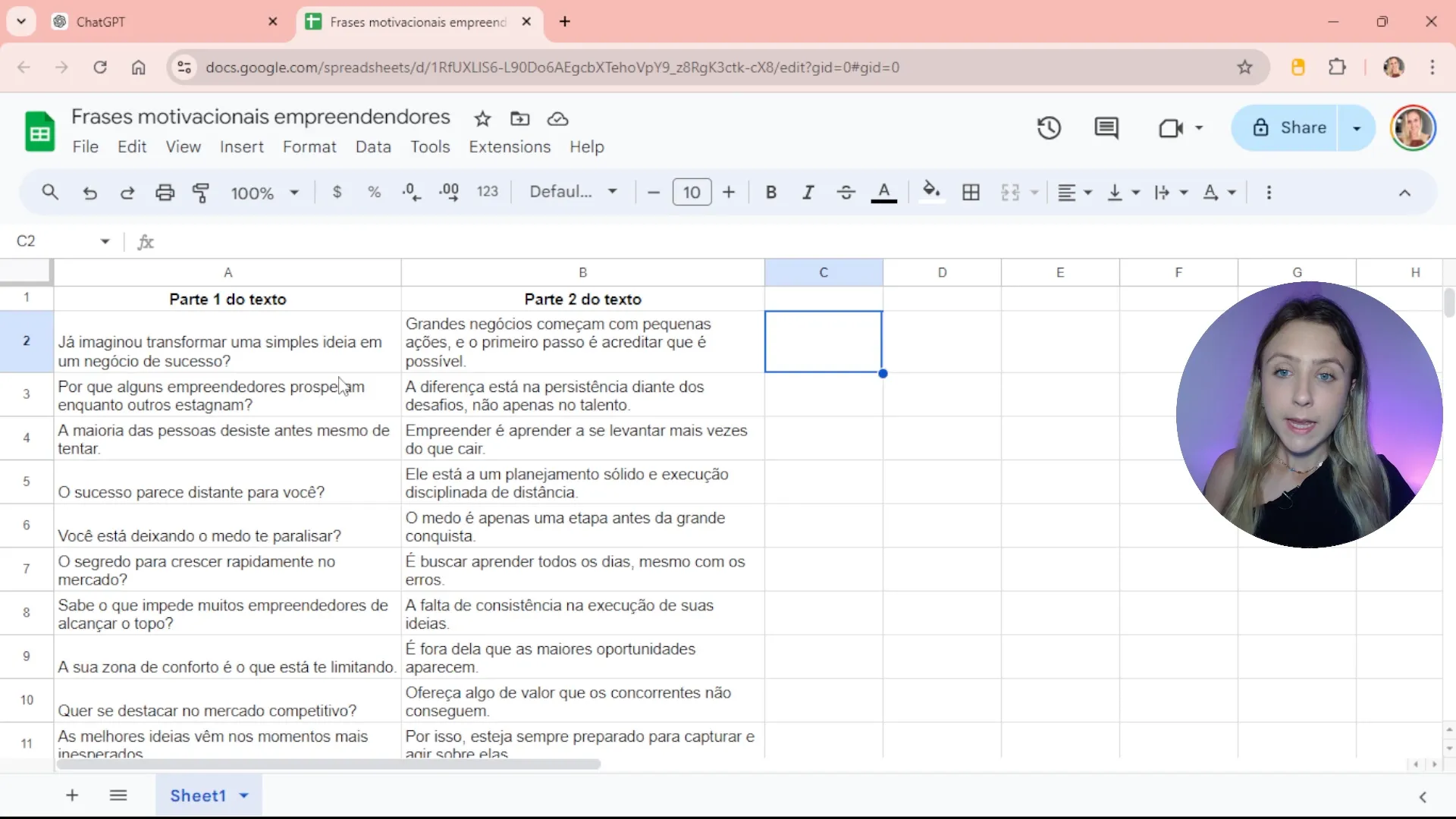Open the fill color paint bucket
This screenshot has height=819, width=1456.
point(931,191)
